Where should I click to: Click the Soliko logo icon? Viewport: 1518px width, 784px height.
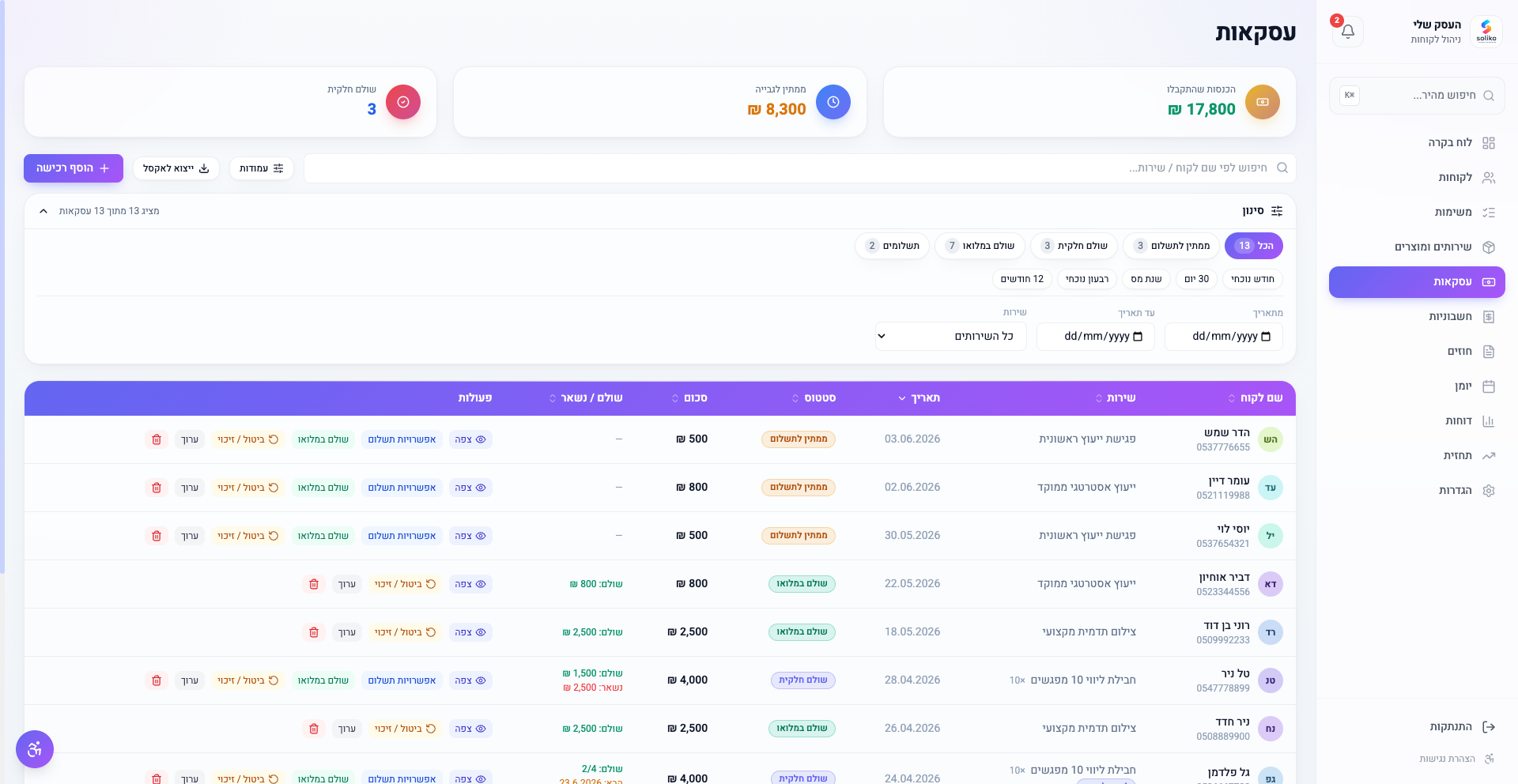pyautogui.click(x=1486, y=32)
